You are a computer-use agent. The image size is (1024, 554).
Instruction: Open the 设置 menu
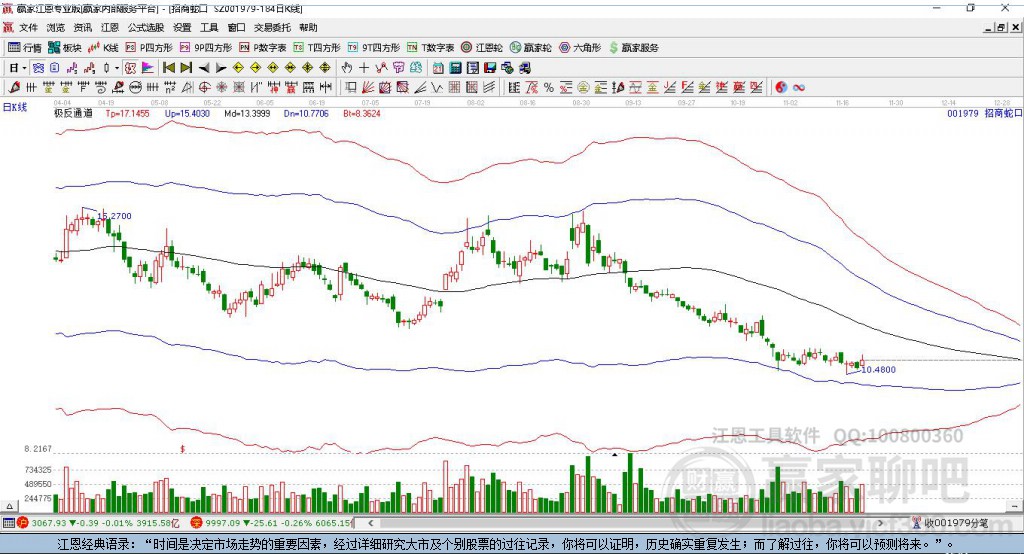(x=182, y=27)
